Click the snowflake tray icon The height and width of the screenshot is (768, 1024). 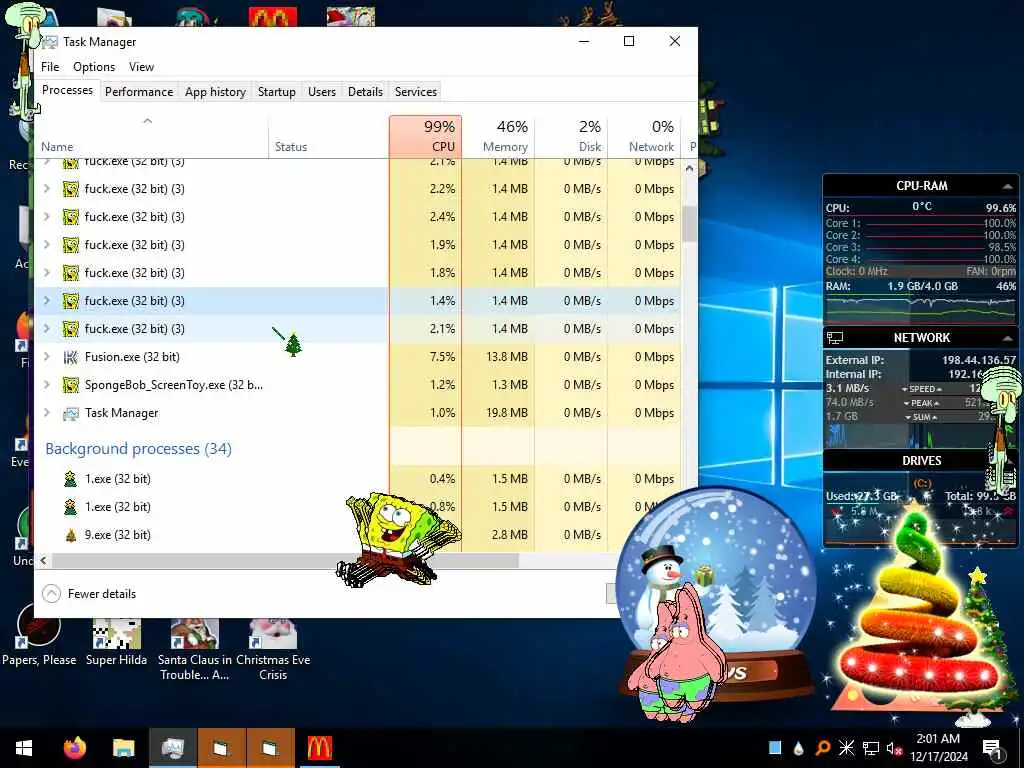tap(846, 748)
